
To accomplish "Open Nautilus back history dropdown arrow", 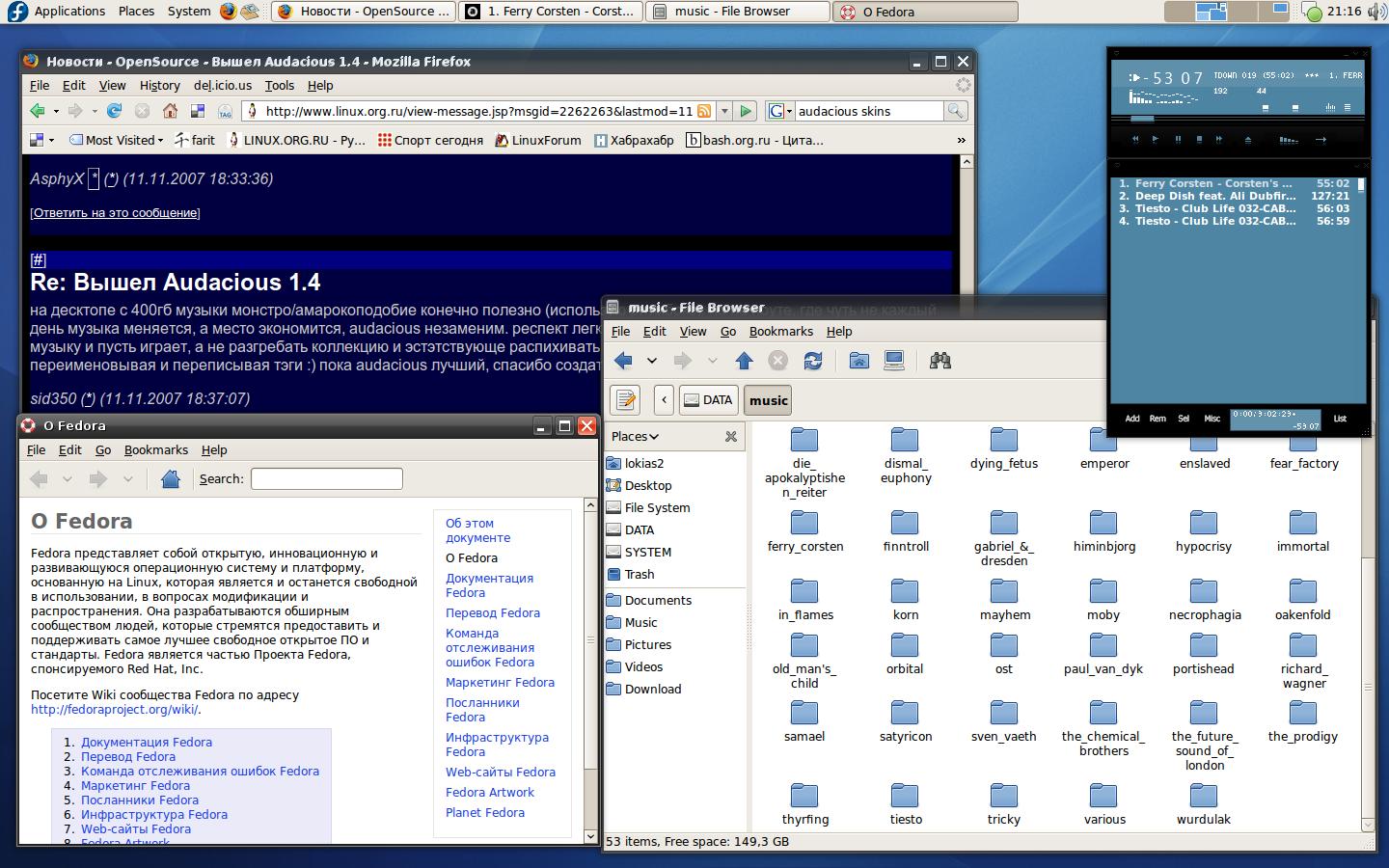I will point(652,361).
